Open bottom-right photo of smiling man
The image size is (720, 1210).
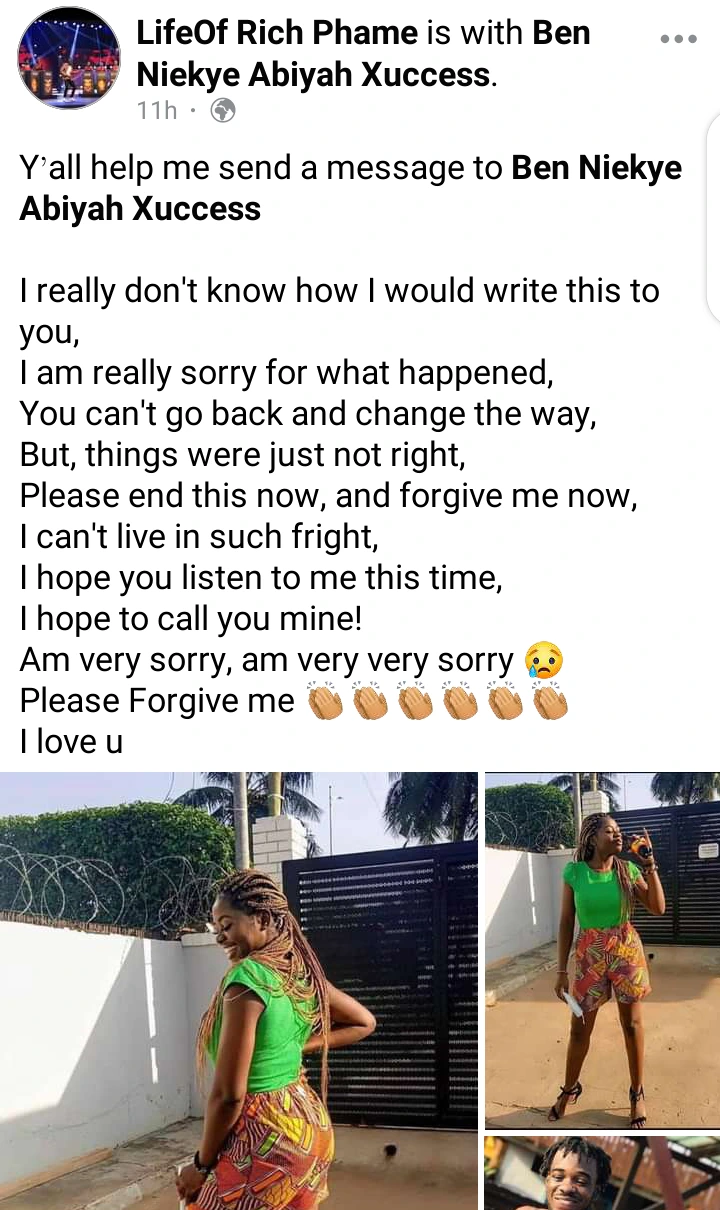[602, 1173]
